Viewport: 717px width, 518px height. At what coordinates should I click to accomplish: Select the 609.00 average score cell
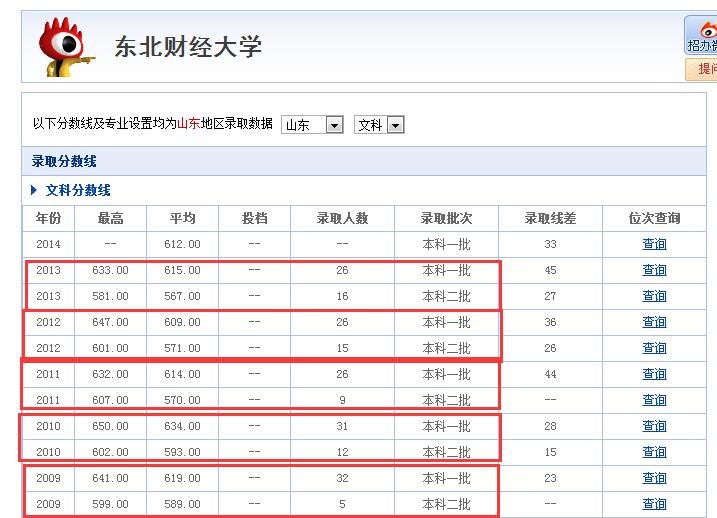point(182,322)
